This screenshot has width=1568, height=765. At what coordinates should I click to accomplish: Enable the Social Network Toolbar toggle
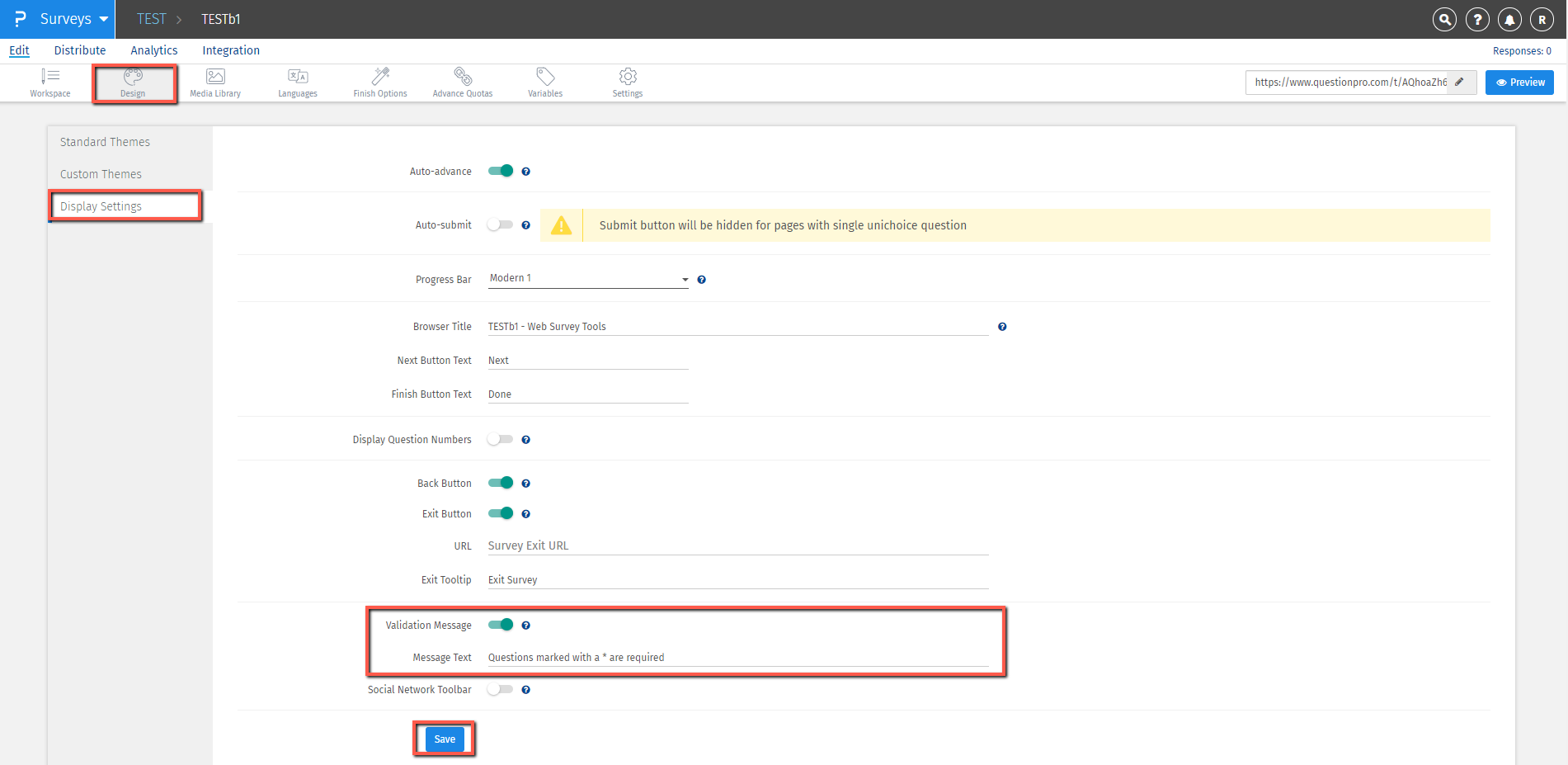pyautogui.click(x=501, y=689)
